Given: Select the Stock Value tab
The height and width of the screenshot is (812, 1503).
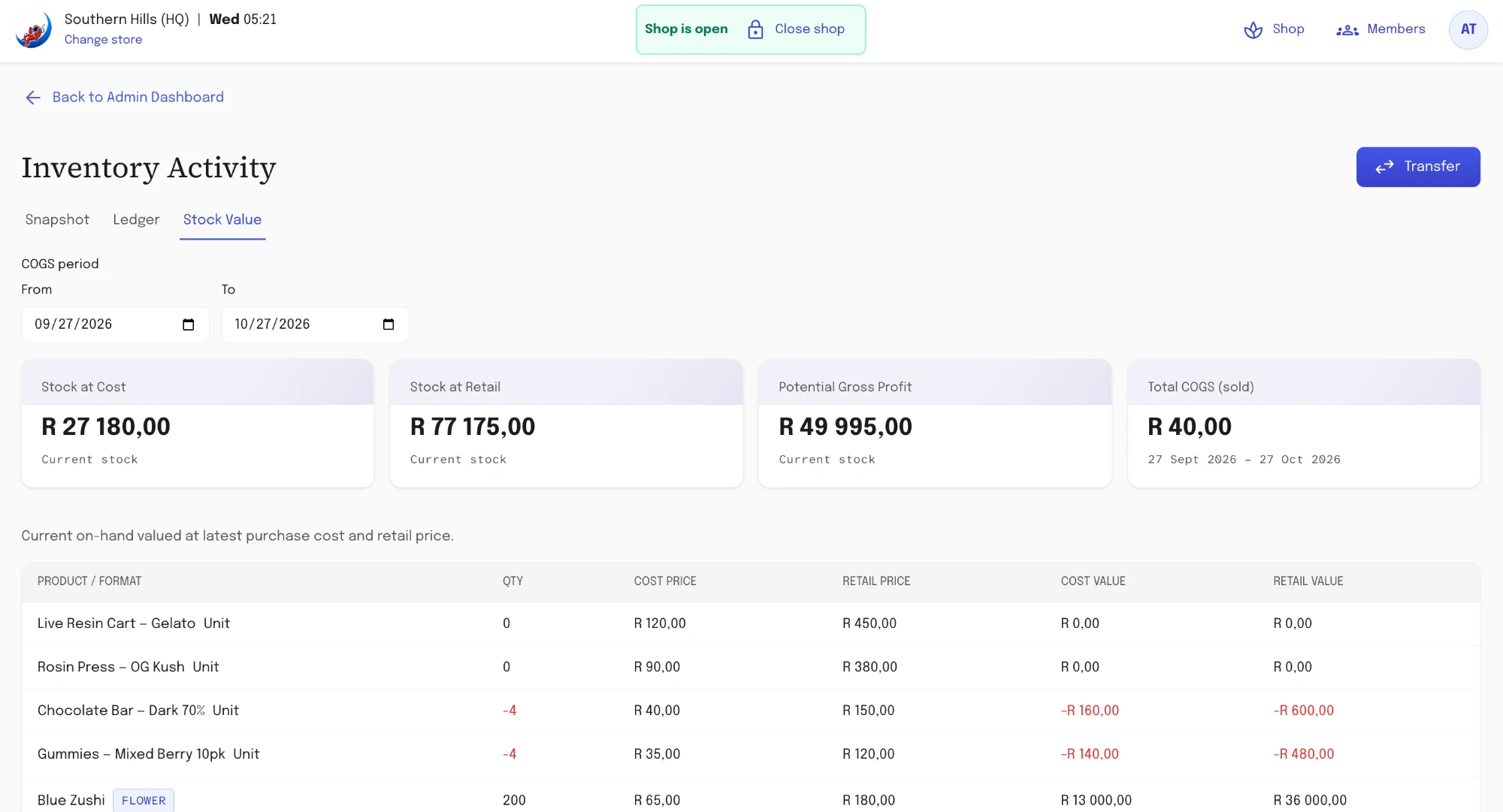Looking at the screenshot, I should 222,219.
